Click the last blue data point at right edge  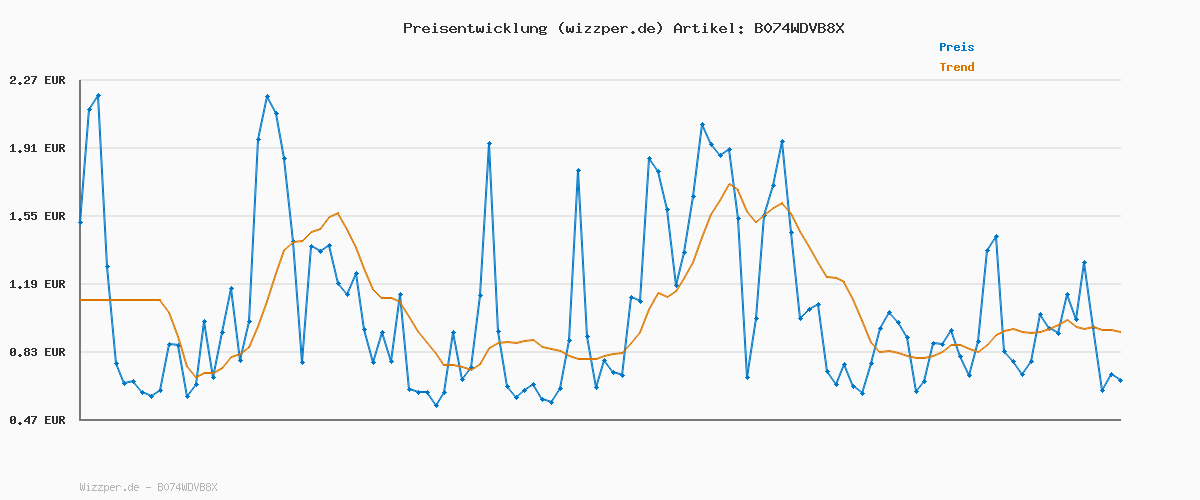(1120, 381)
